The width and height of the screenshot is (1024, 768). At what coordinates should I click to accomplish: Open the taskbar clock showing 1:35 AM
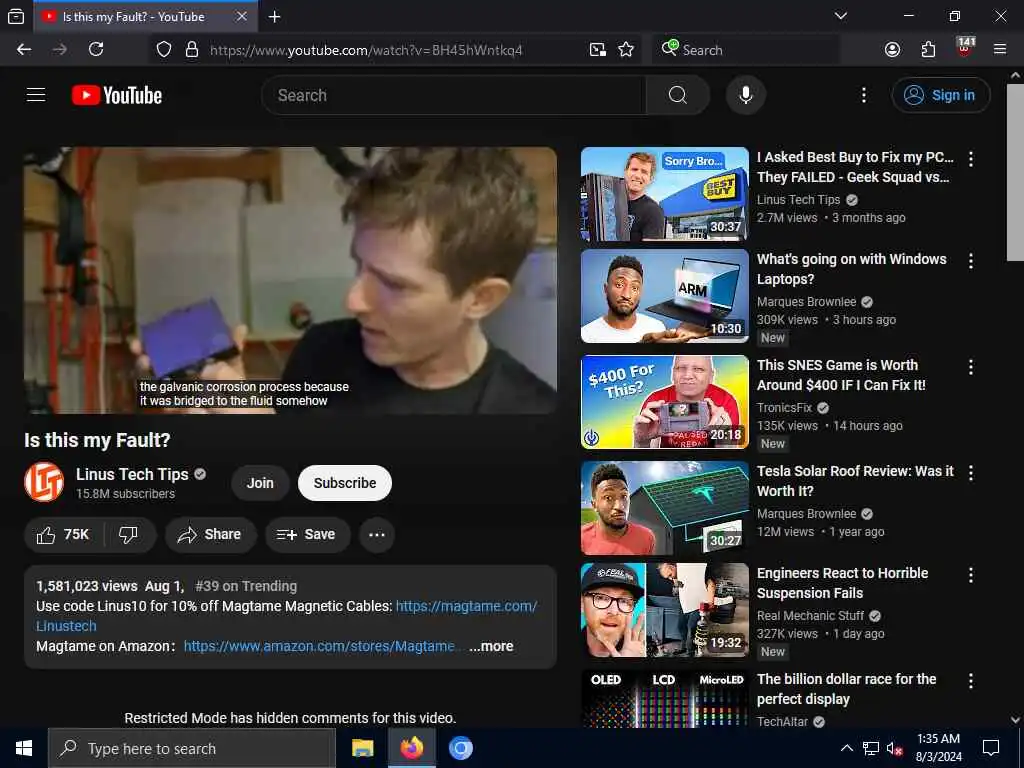tap(938, 748)
